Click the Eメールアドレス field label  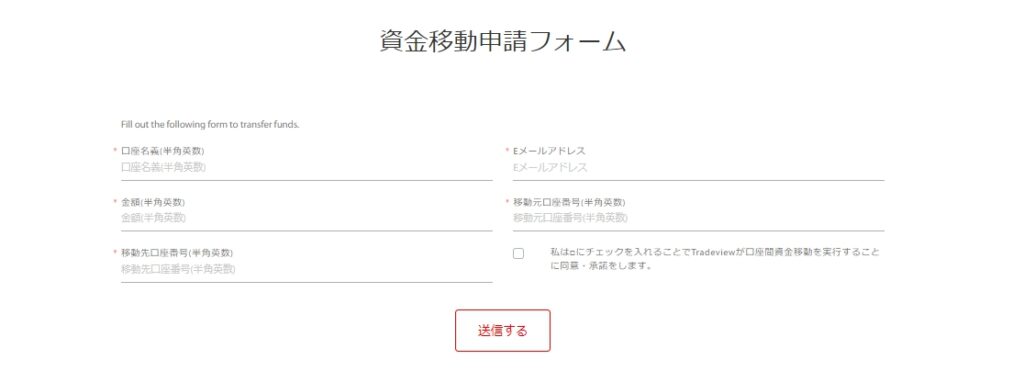click(x=549, y=151)
